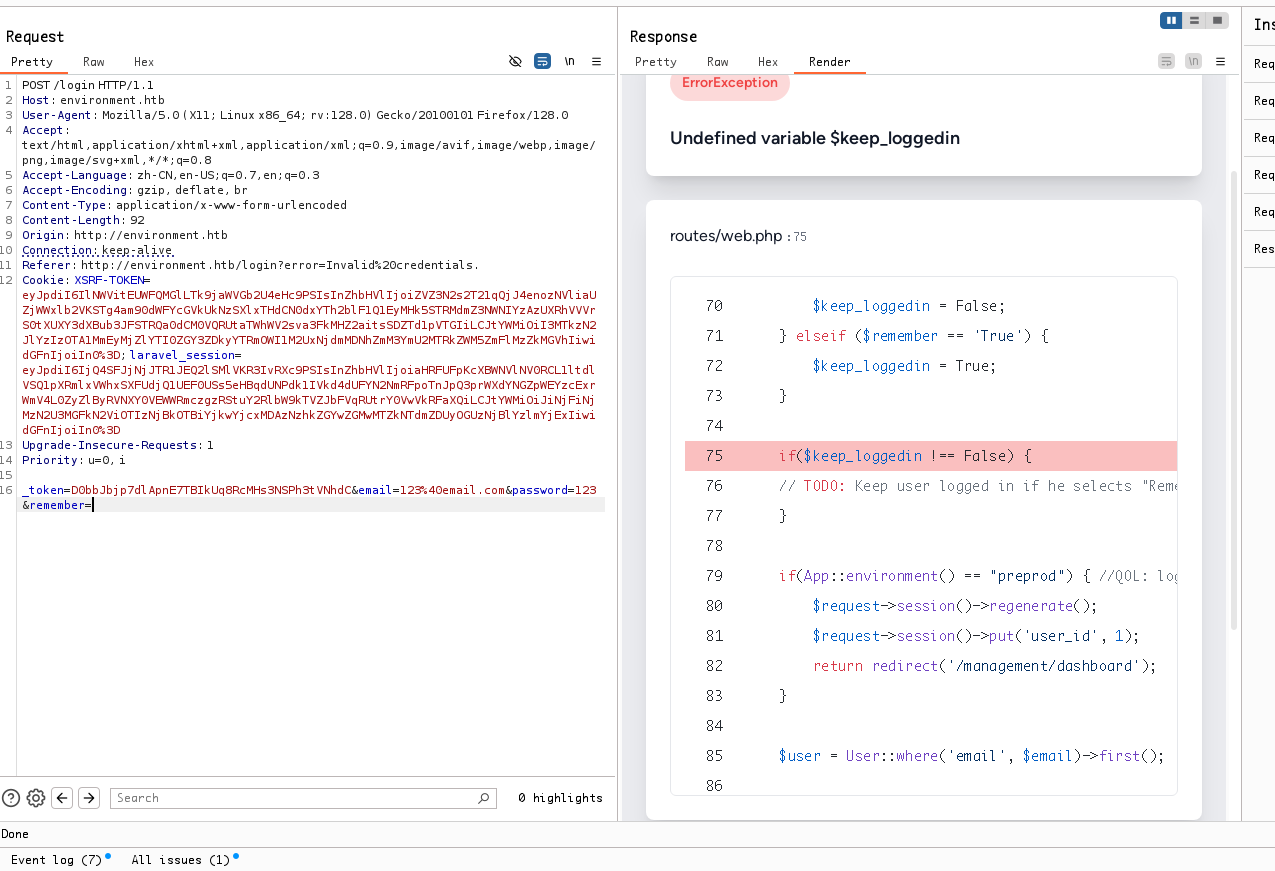Toggle word wrap icon in Request panel
1275x871 pixels.
point(542,61)
